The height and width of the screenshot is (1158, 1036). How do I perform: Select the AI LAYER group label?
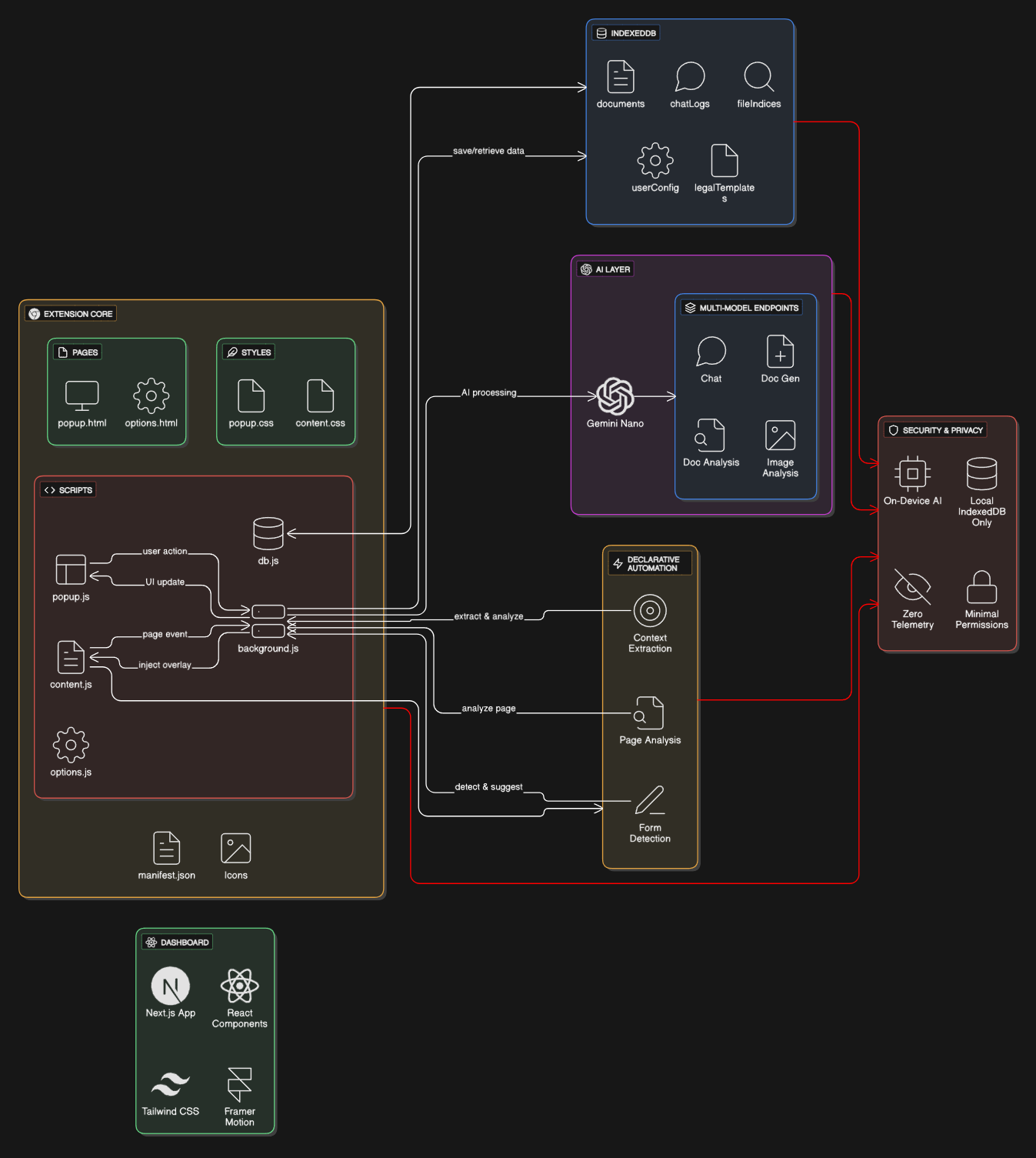click(x=605, y=269)
